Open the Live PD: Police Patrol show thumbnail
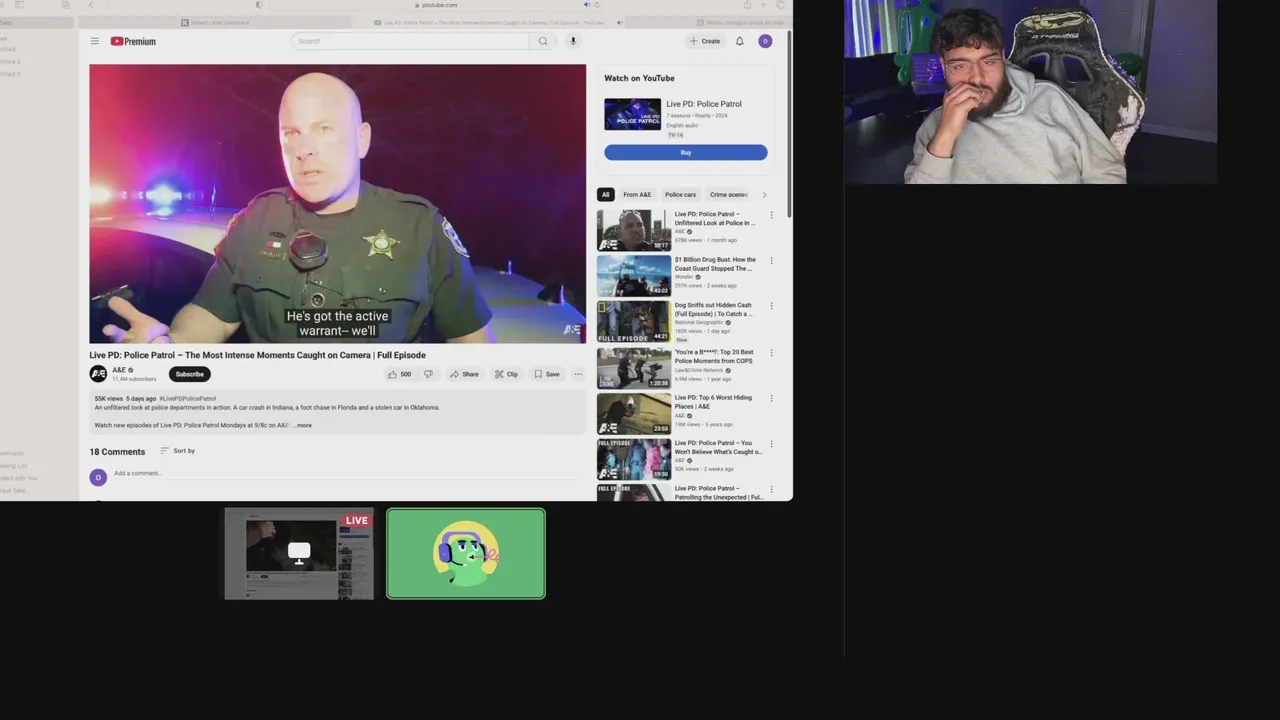The width and height of the screenshot is (1280, 720). [x=632, y=114]
